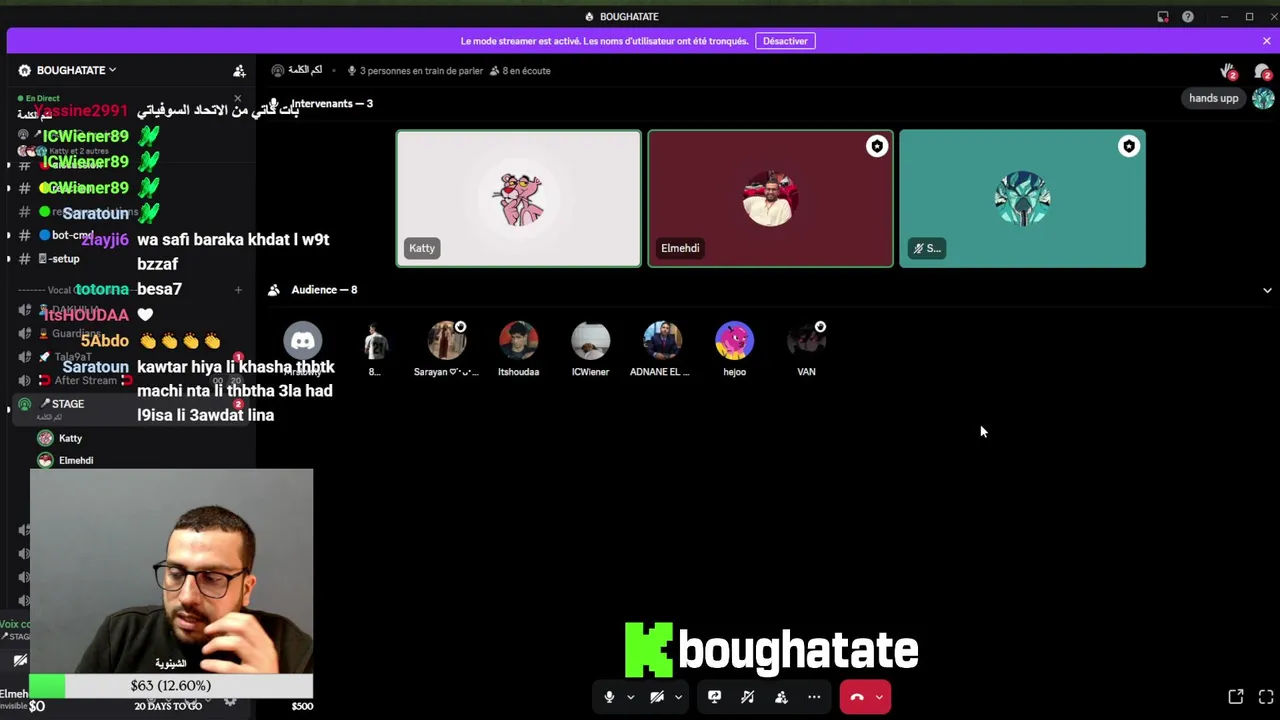Toggle the camera on button
Image resolution: width=1280 pixels, height=720 pixels.
657,697
